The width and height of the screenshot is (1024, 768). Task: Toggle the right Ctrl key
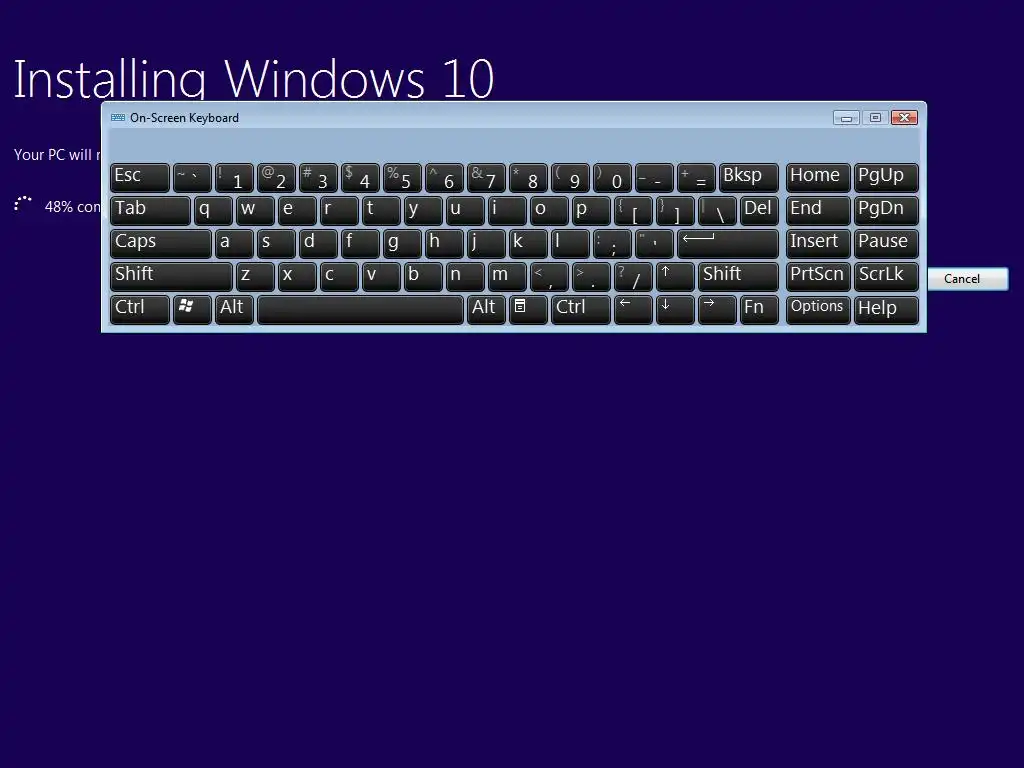coord(581,309)
